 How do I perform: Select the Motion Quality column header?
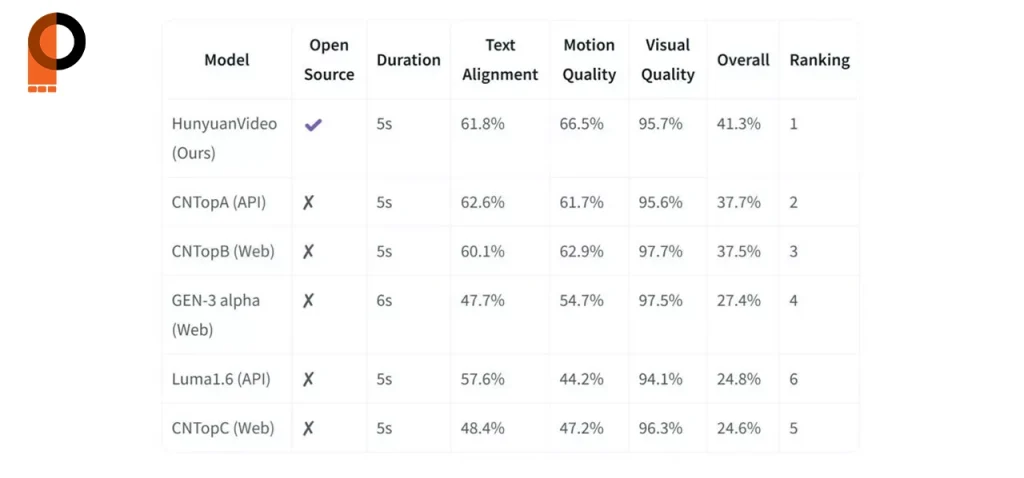coord(590,60)
